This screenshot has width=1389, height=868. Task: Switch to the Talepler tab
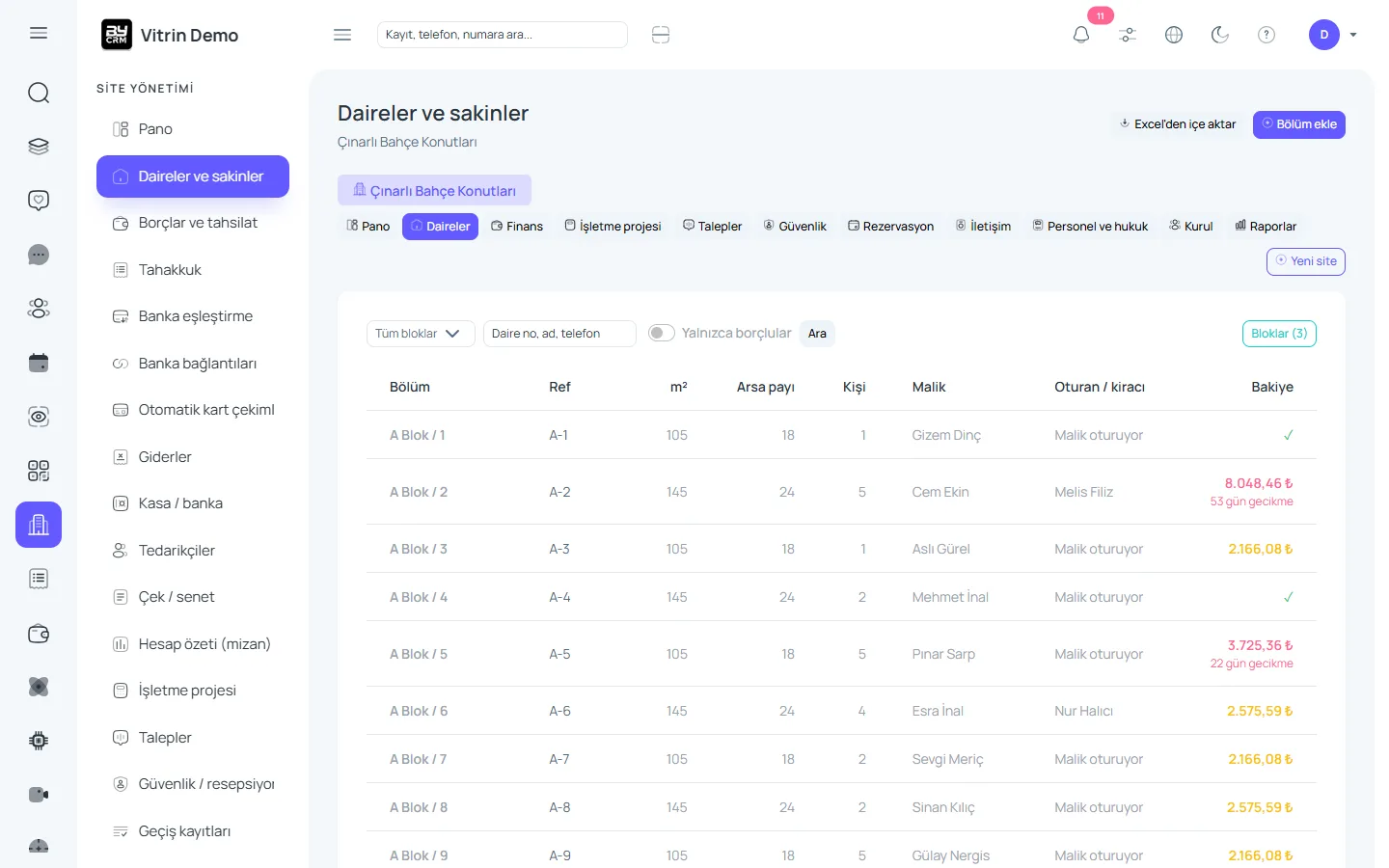pos(713,227)
